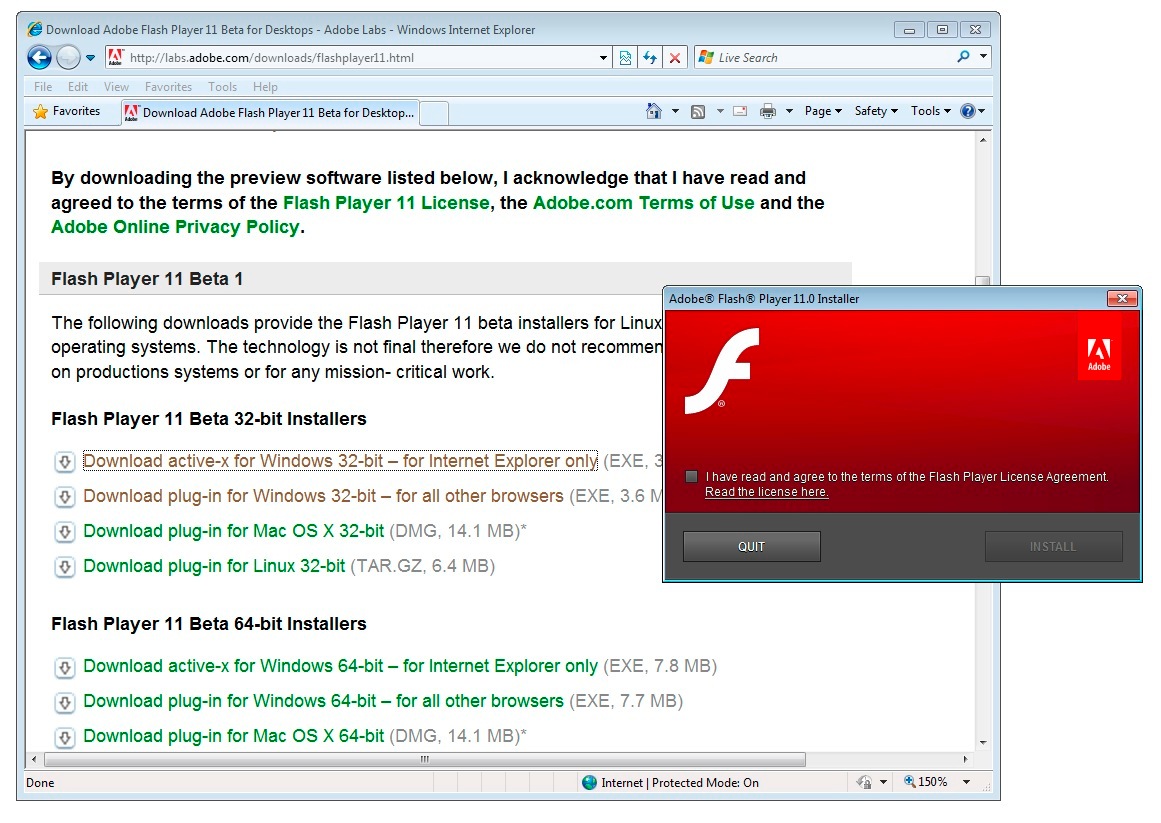Click the Adobe logo in the installer
The height and width of the screenshot is (823, 1161).
click(x=1099, y=353)
